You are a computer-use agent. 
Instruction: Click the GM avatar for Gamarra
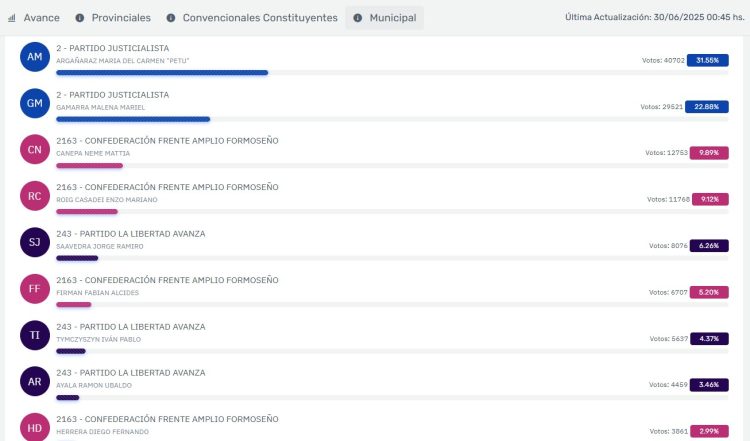35,103
